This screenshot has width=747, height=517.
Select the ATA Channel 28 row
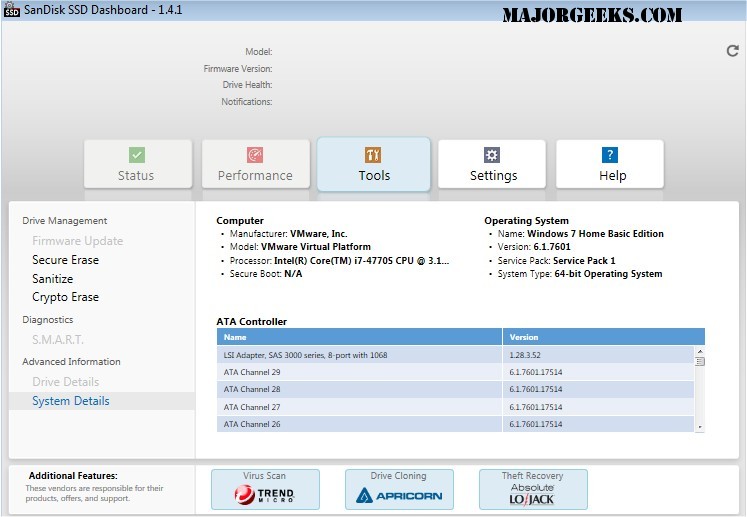(455, 389)
